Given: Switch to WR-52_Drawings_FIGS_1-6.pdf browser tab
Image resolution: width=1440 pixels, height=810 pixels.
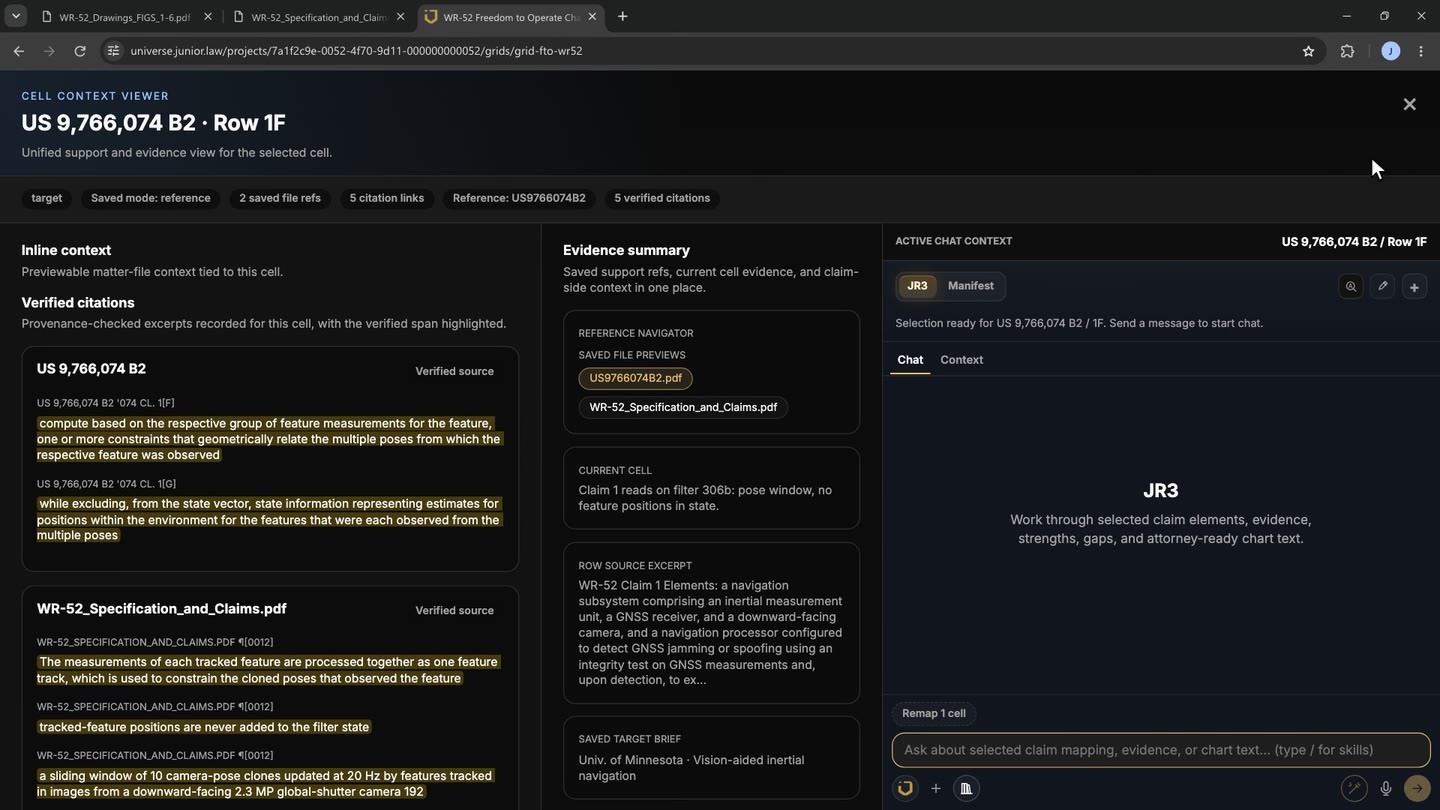Looking at the screenshot, I should [x=125, y=17].
